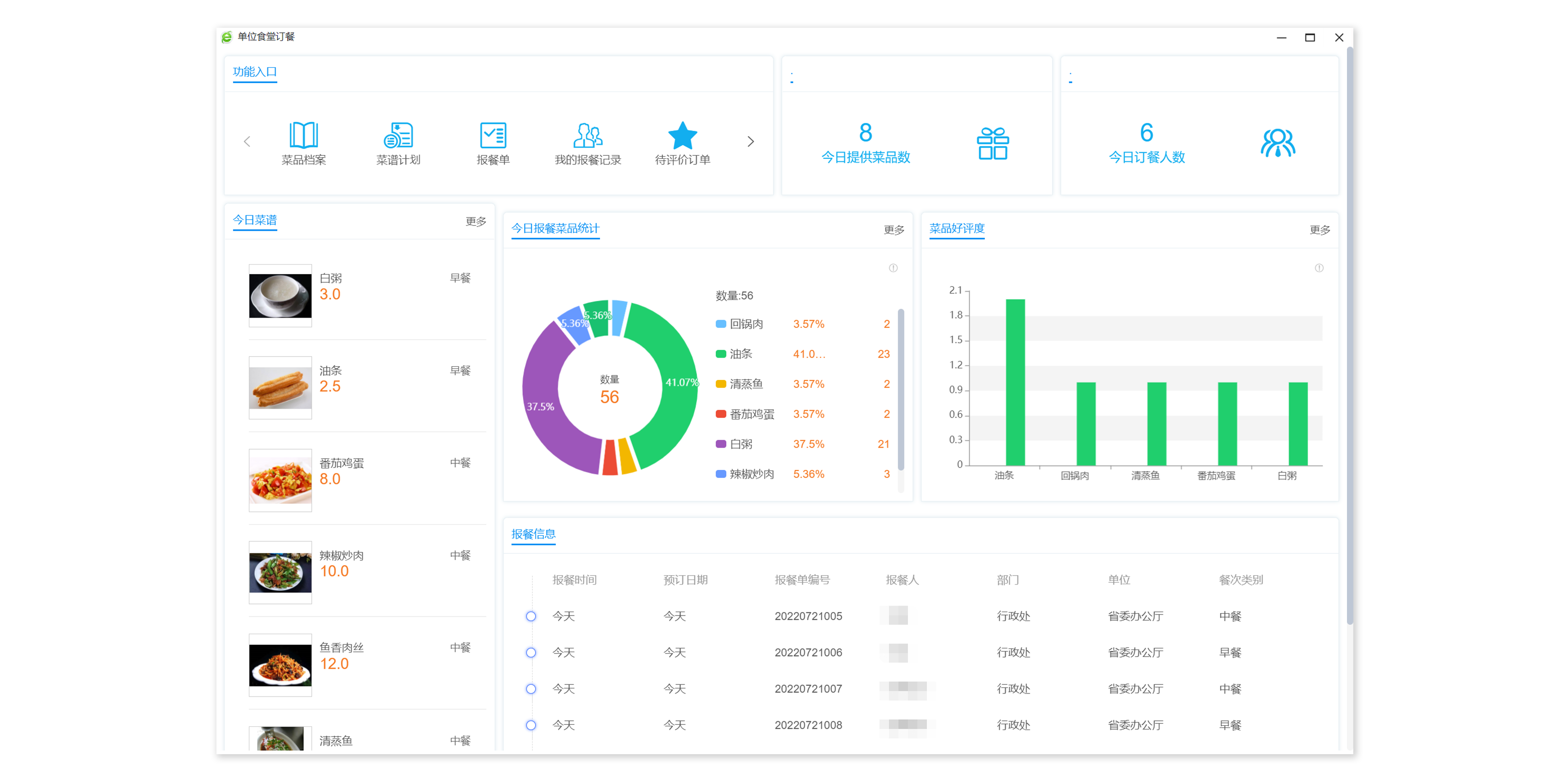This screenshot has width=1568, height=782.
Task: Open 我的报餐记录 people icon
Action: (587, 135)
